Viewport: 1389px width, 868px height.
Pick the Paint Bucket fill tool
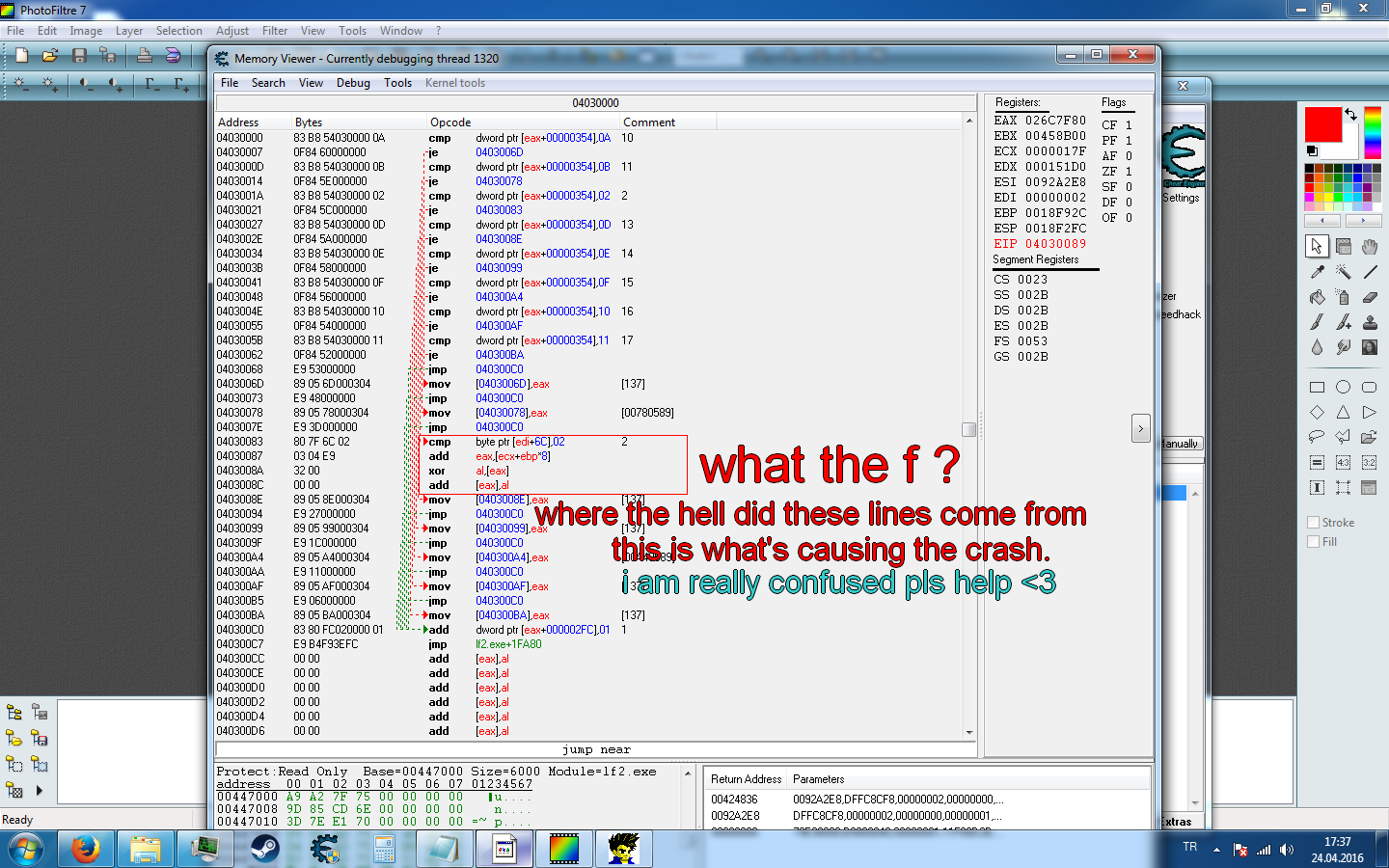[x=1318, y=297]
